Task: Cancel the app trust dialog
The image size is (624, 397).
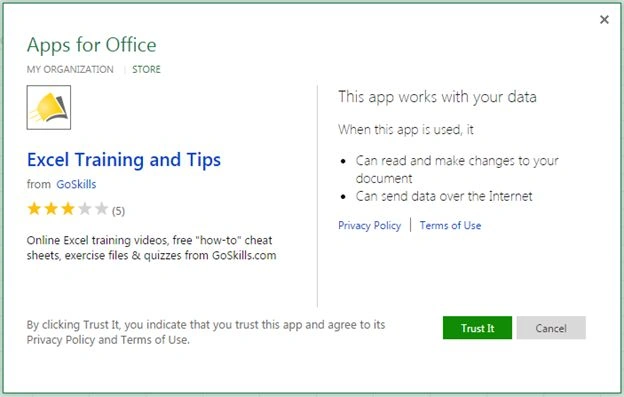Action: pos(551,328)
